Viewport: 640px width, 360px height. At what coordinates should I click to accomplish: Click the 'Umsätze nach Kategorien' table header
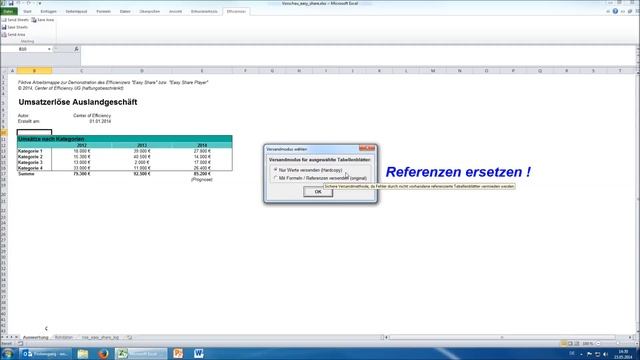point(125,139)
